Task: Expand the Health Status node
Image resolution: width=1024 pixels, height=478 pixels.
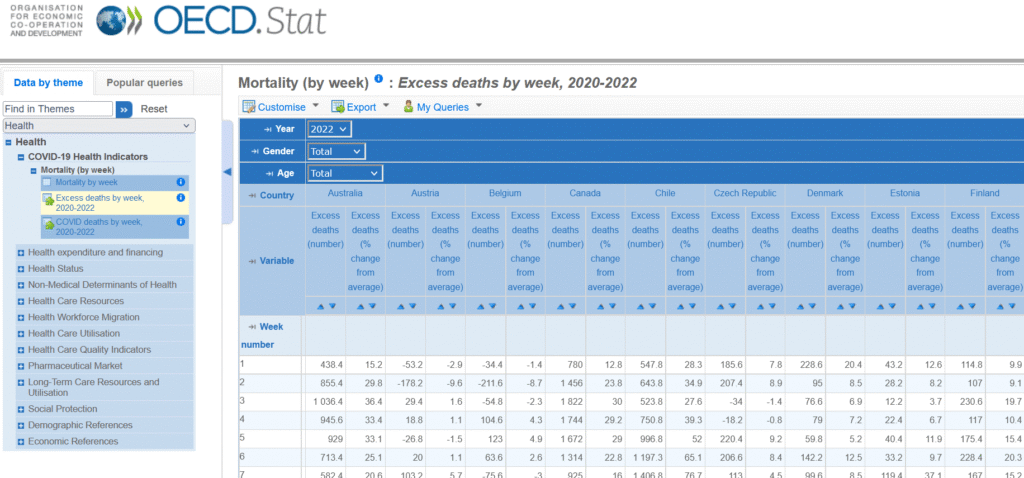Action: [21, 269]
